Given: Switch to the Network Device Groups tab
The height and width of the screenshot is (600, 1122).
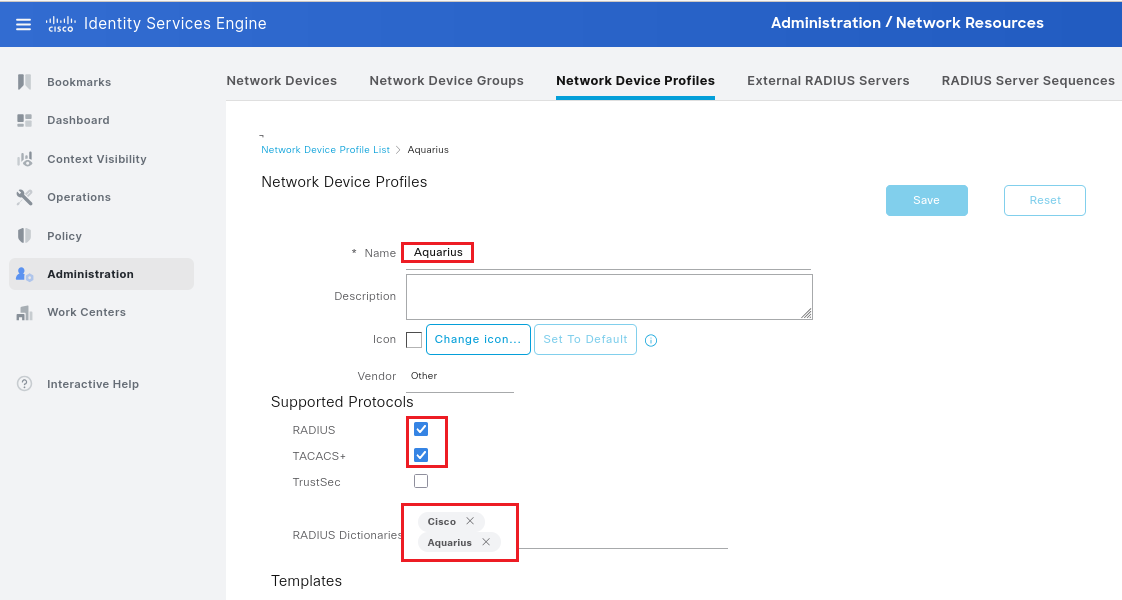Looking at the screenshot, I should pos(447,81).
